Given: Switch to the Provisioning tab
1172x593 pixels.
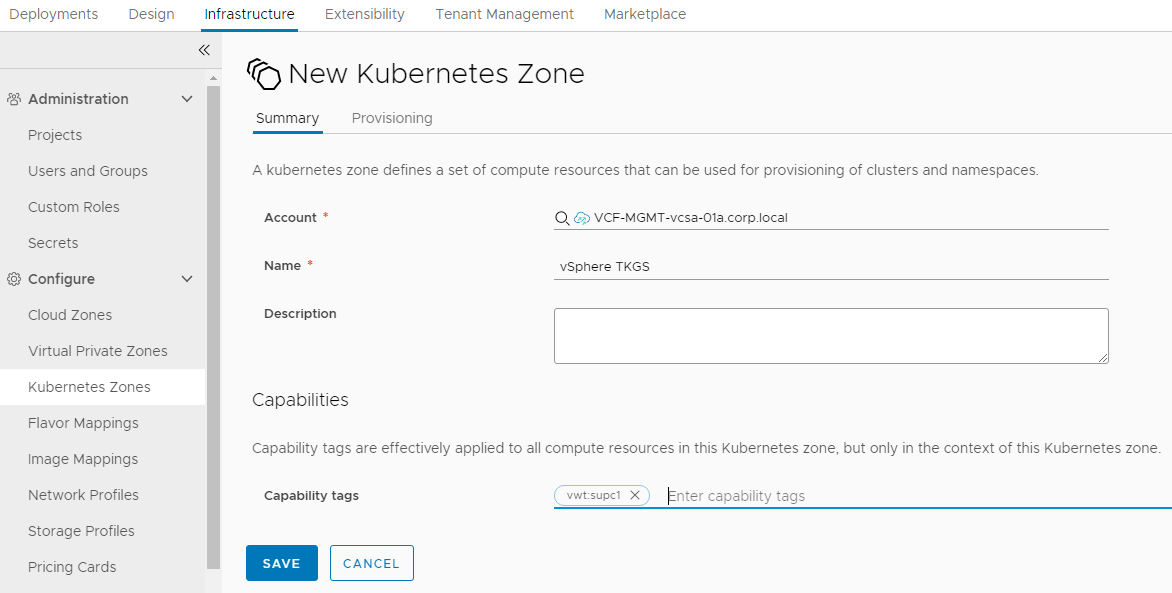Looking at the screenshot, I should point(392,118).
